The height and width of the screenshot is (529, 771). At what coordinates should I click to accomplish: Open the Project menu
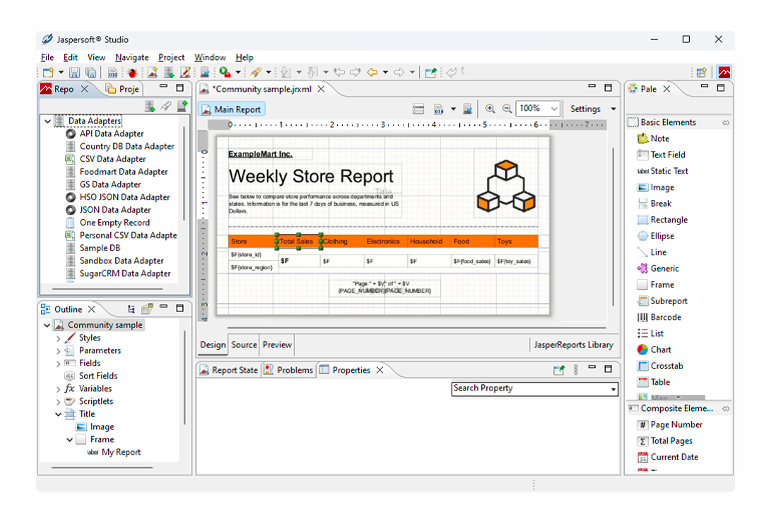[171, 58]
